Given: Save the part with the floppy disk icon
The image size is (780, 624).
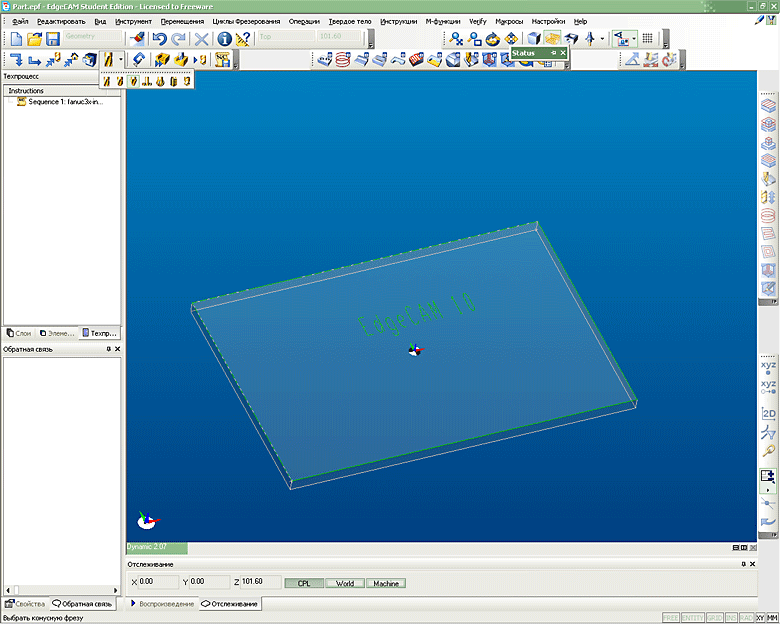Looking at the screenshot, I should click(53, 39).
